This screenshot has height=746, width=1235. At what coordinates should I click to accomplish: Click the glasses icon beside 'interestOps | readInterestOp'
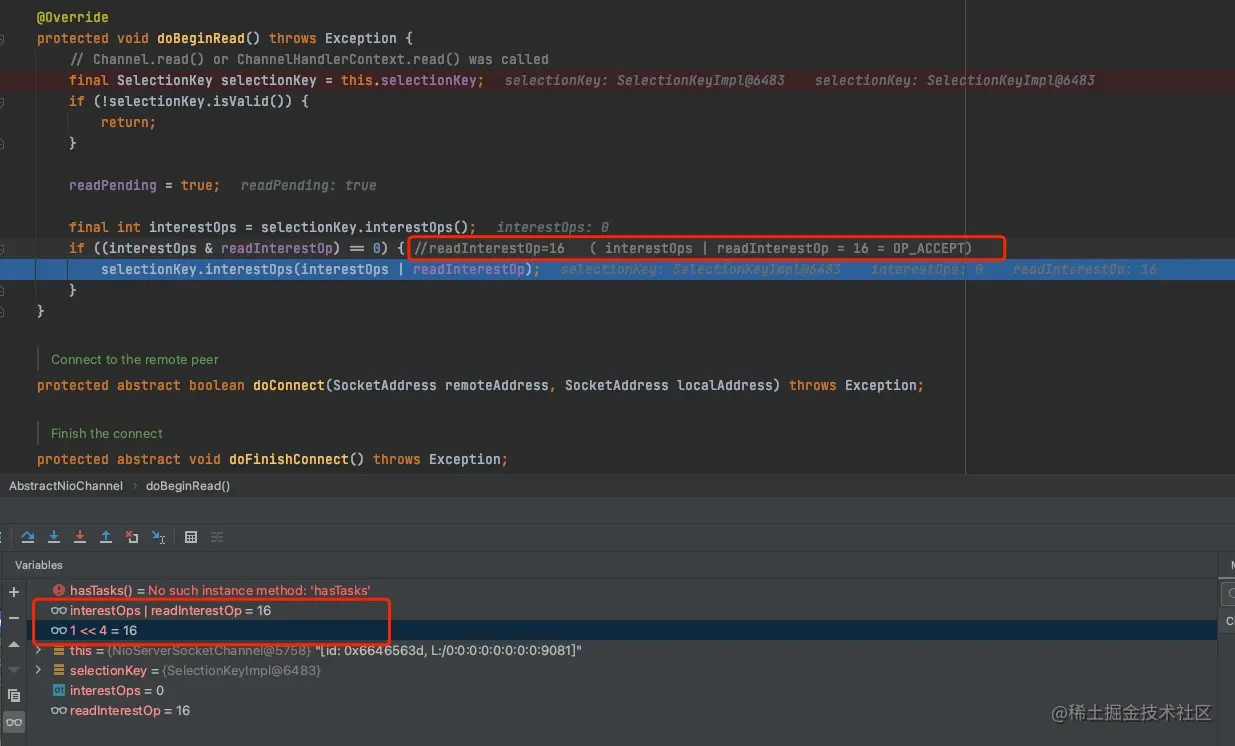pos(59,610)
